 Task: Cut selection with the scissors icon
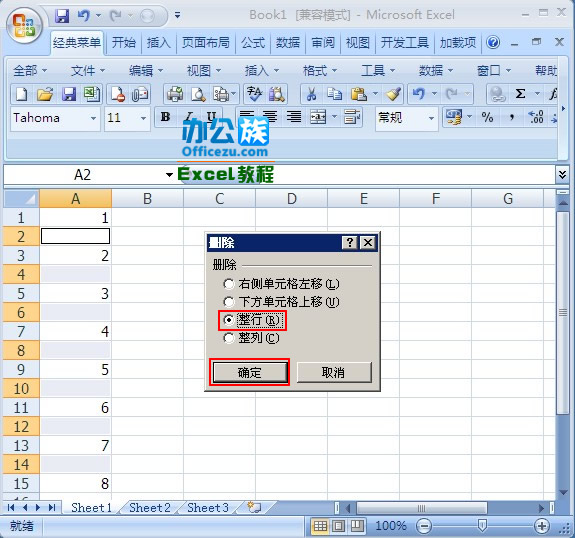(311, 94)
